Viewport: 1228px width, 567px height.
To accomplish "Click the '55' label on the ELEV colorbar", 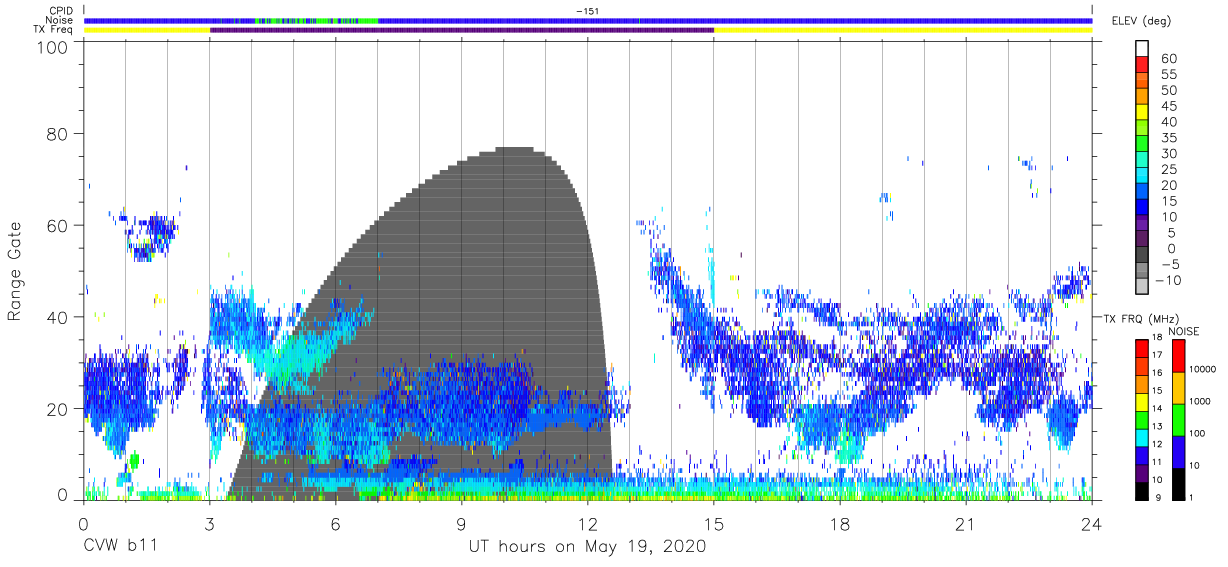I will pyautogui.click(x=1169, y=75).
